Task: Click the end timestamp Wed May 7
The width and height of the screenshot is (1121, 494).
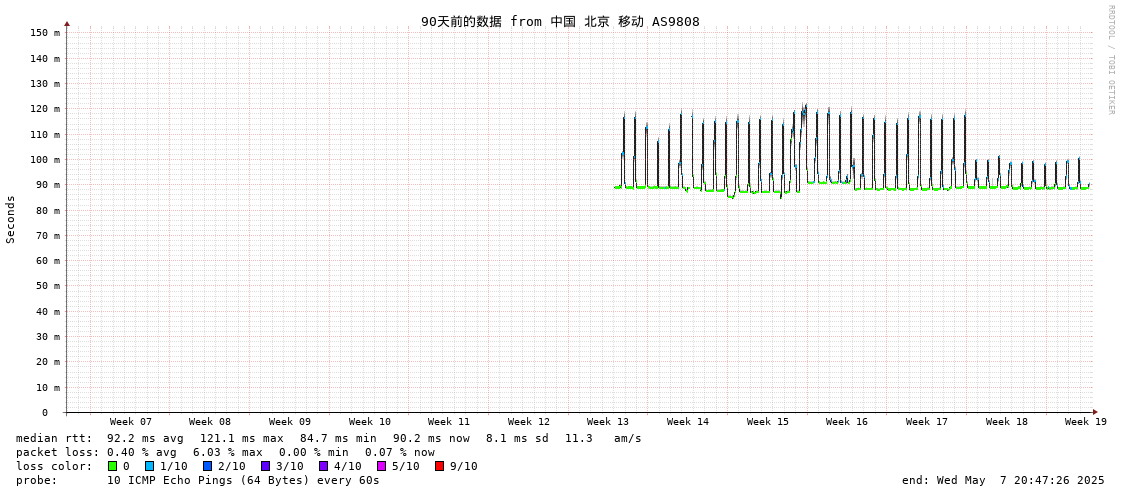Action: [x=1004, y=480]
